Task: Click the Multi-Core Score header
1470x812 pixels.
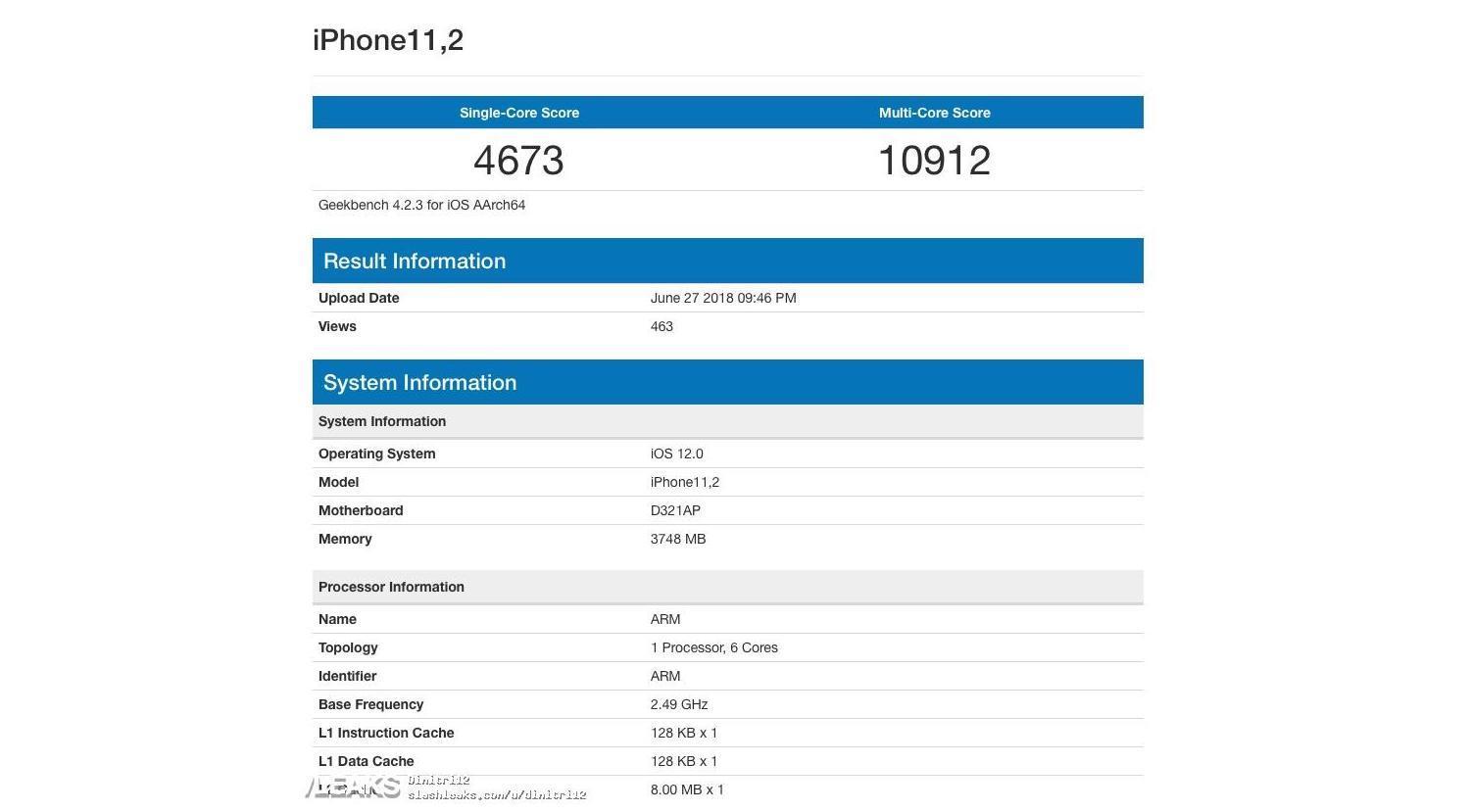Action: point(934,113)
